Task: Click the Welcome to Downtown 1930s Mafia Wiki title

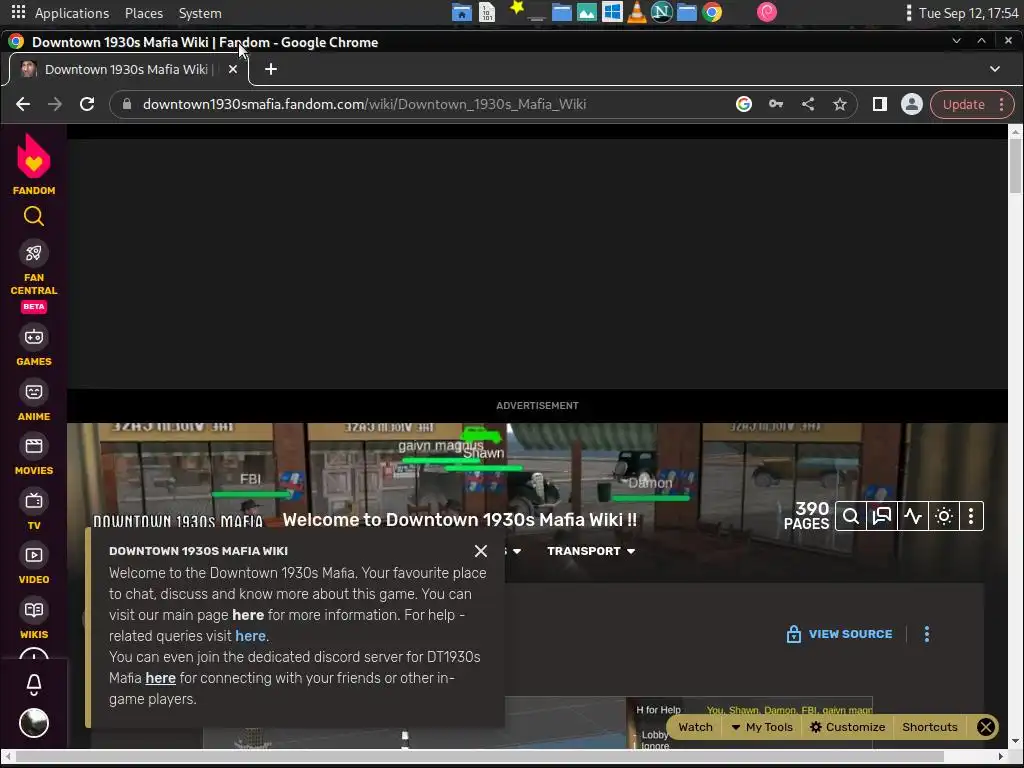Action: point(460,520)
